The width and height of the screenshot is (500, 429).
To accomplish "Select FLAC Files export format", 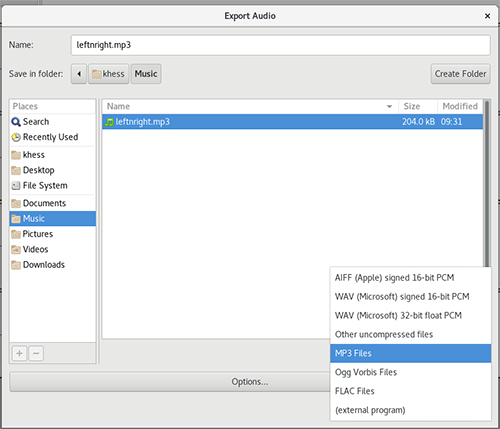I will (411, 391).
